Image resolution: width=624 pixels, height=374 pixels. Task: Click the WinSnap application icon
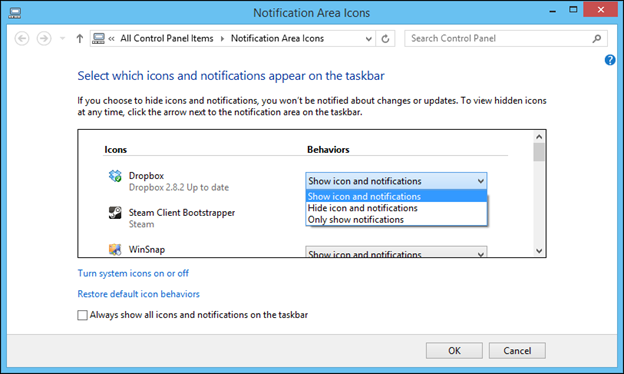click(115, 249)
